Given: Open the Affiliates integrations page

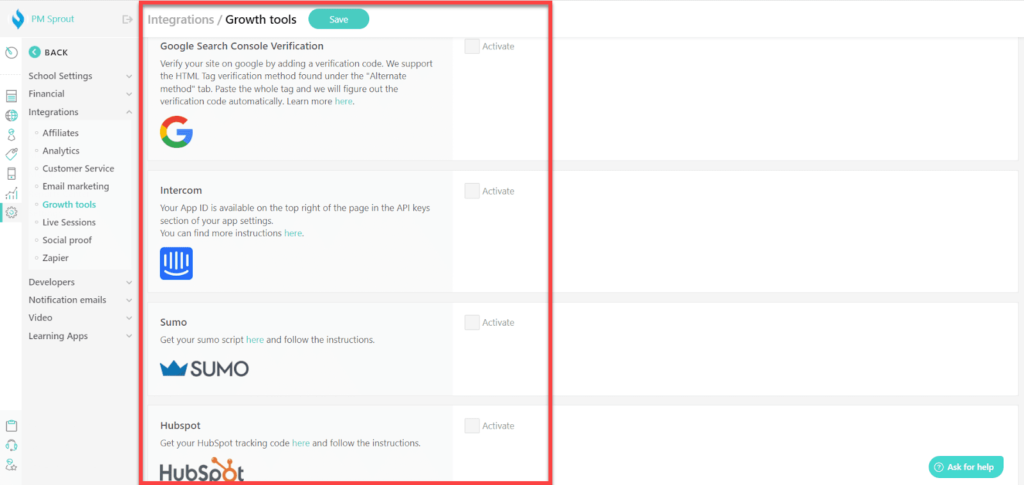Looking at the screenshot, I should click(61, 133).
